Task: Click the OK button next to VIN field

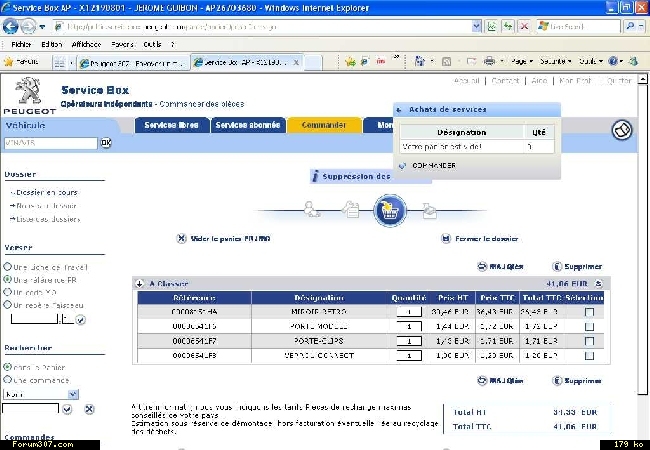Action: (x=106, y=143)
